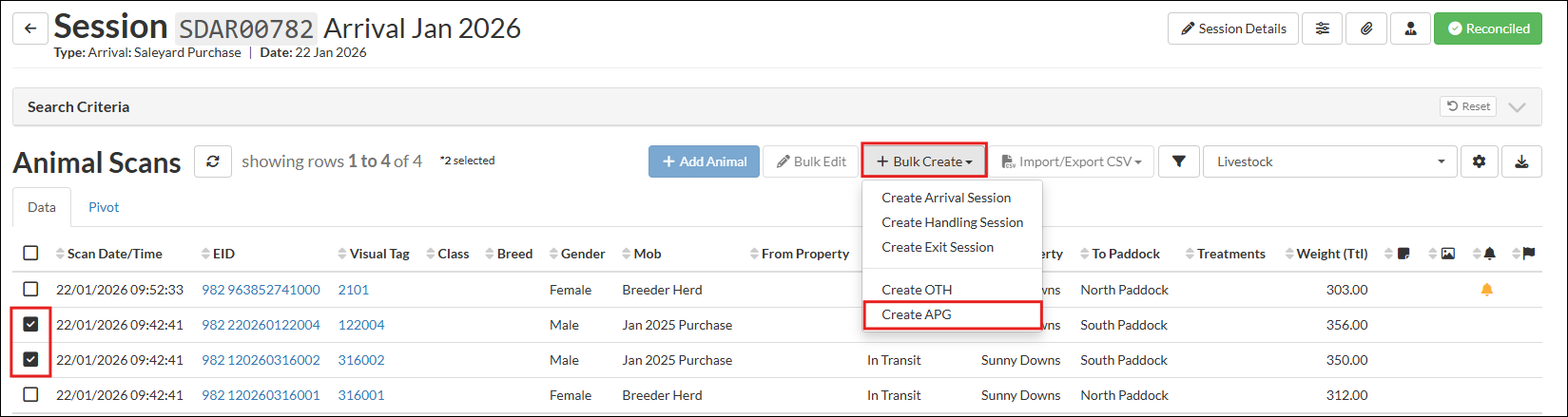Viewport: 1568px width, 417px height.
Task: Click the orange bell alert icon
Action: pos(1487,290)
